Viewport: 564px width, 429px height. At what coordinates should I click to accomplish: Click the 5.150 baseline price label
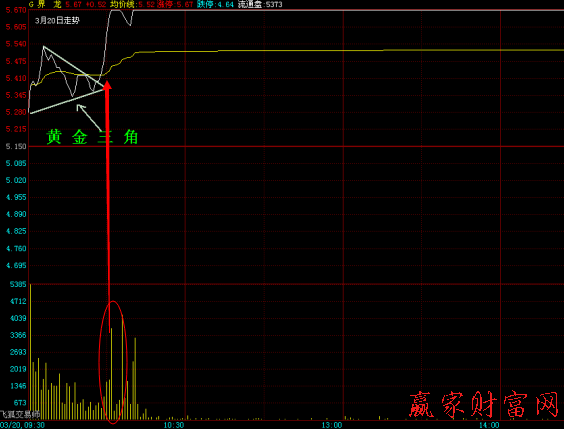click(x=16, y=146)
